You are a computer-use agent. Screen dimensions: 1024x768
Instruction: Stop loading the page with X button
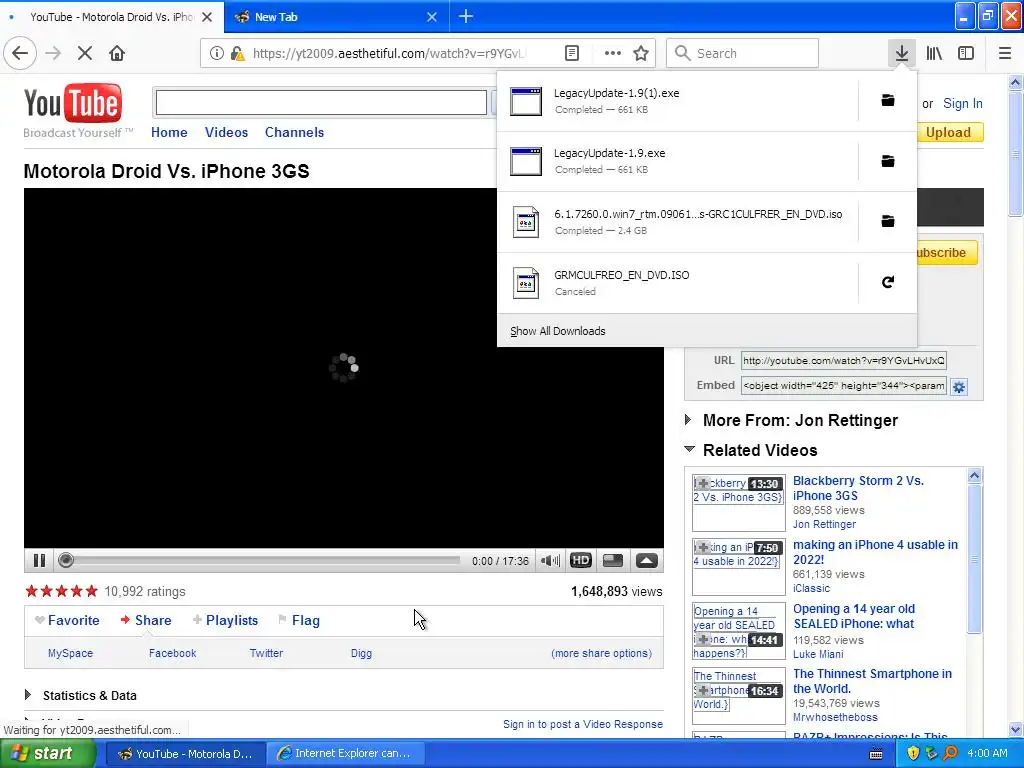(x=85, y=53)
